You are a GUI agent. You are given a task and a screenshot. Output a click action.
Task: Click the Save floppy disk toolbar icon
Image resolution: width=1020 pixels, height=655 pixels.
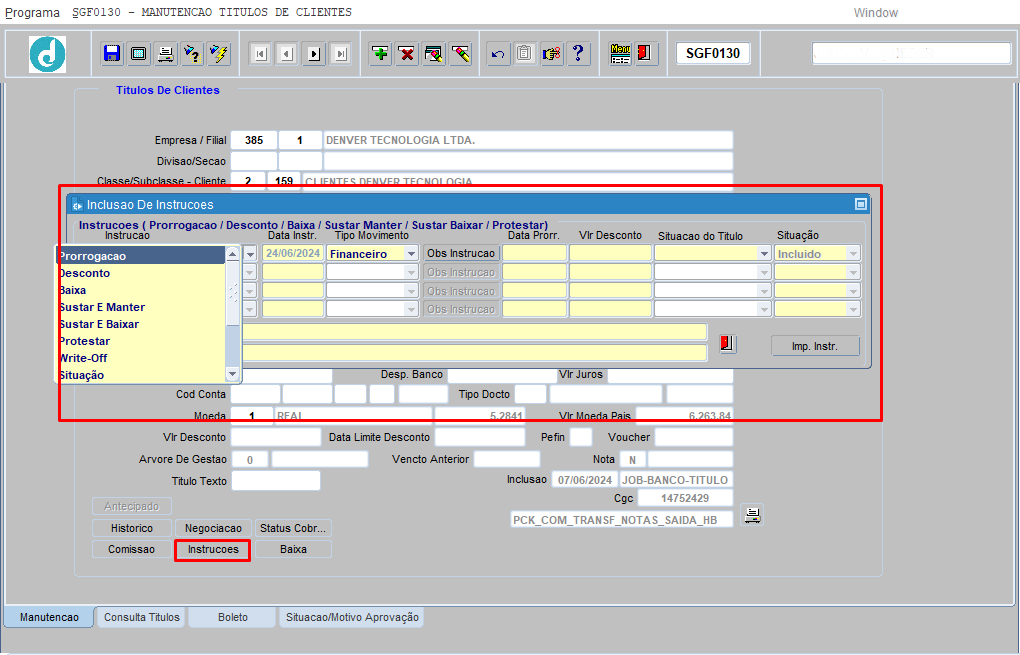(111, 53)
